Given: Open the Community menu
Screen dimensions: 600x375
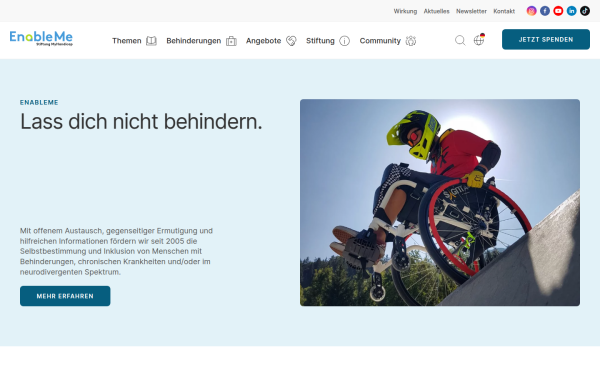Looking at the screenshot, I should click(x=380, y=41).
